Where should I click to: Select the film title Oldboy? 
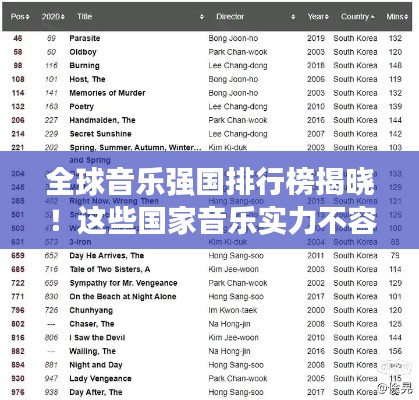[83, 52]
